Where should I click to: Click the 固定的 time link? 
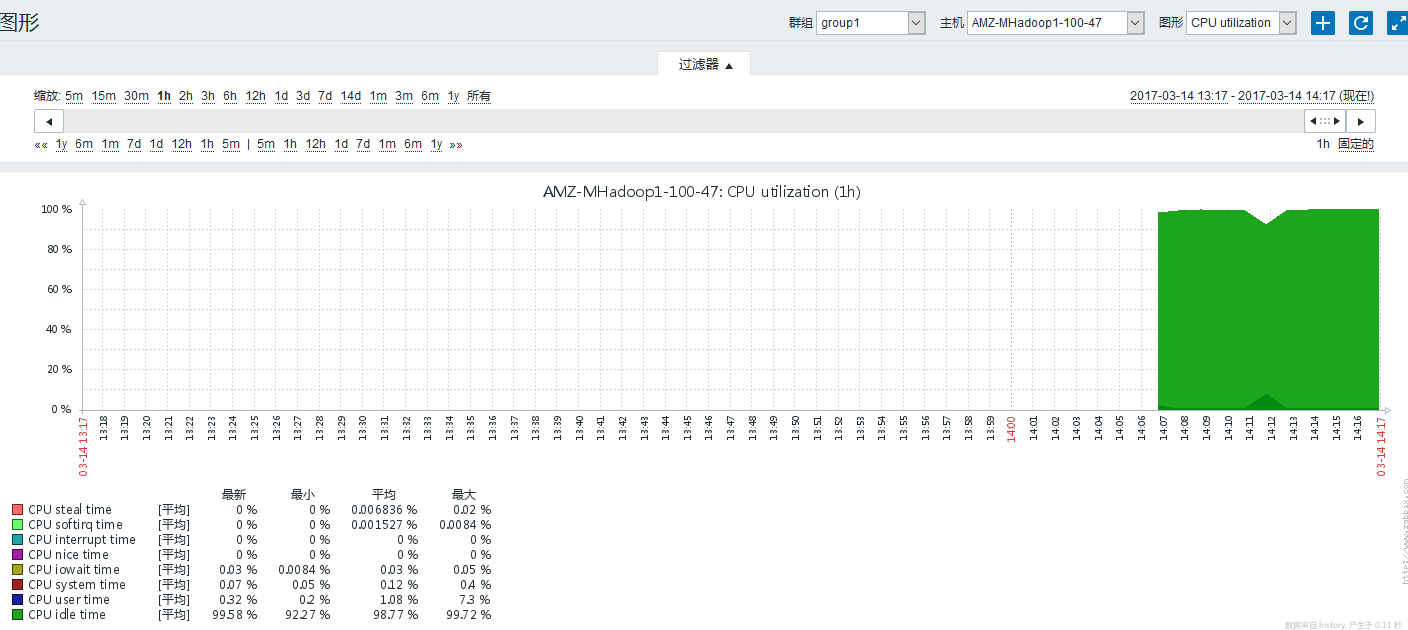(1356, 144)
